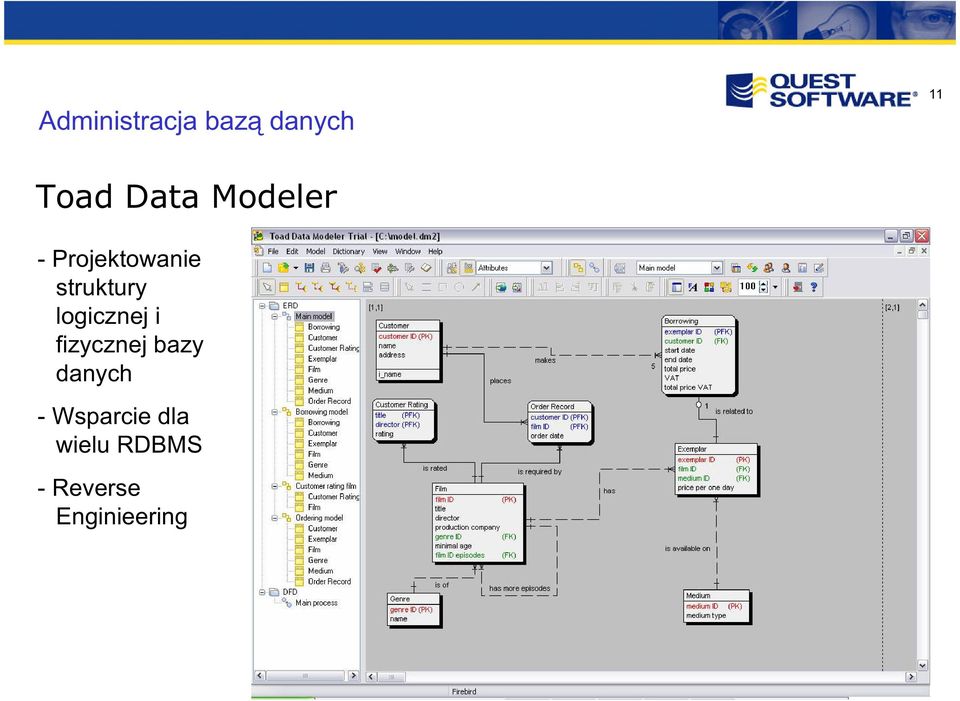Click the diagram horizontal scrollbar right arrow

pos(911,677)
